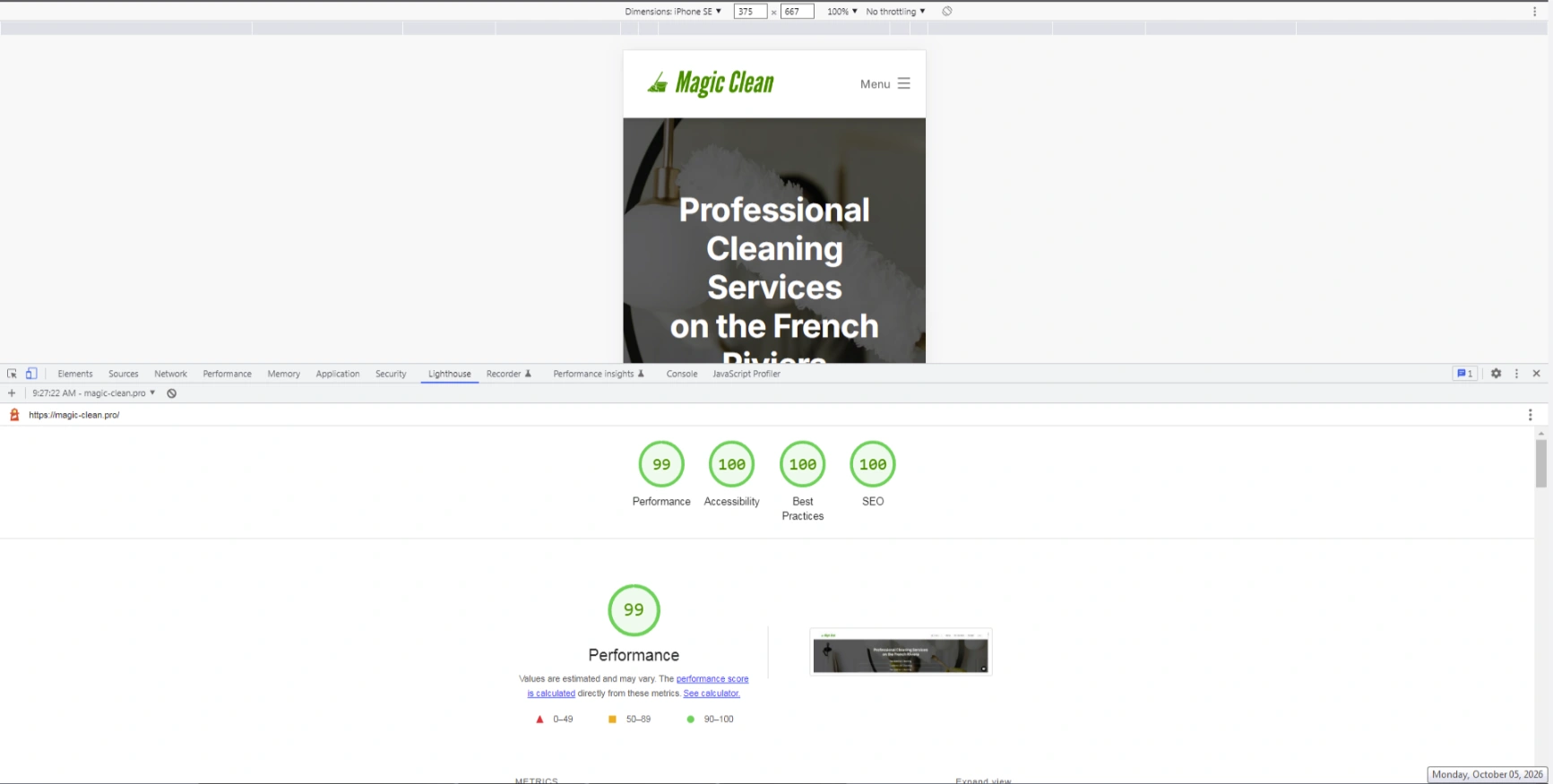Open DevTools more options kebab menu

coord(1516,374)
